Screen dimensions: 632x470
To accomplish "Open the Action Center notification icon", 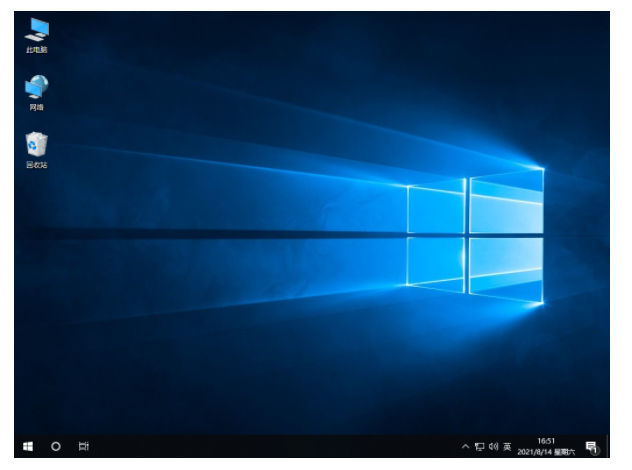I will click(x=590, y=446).
